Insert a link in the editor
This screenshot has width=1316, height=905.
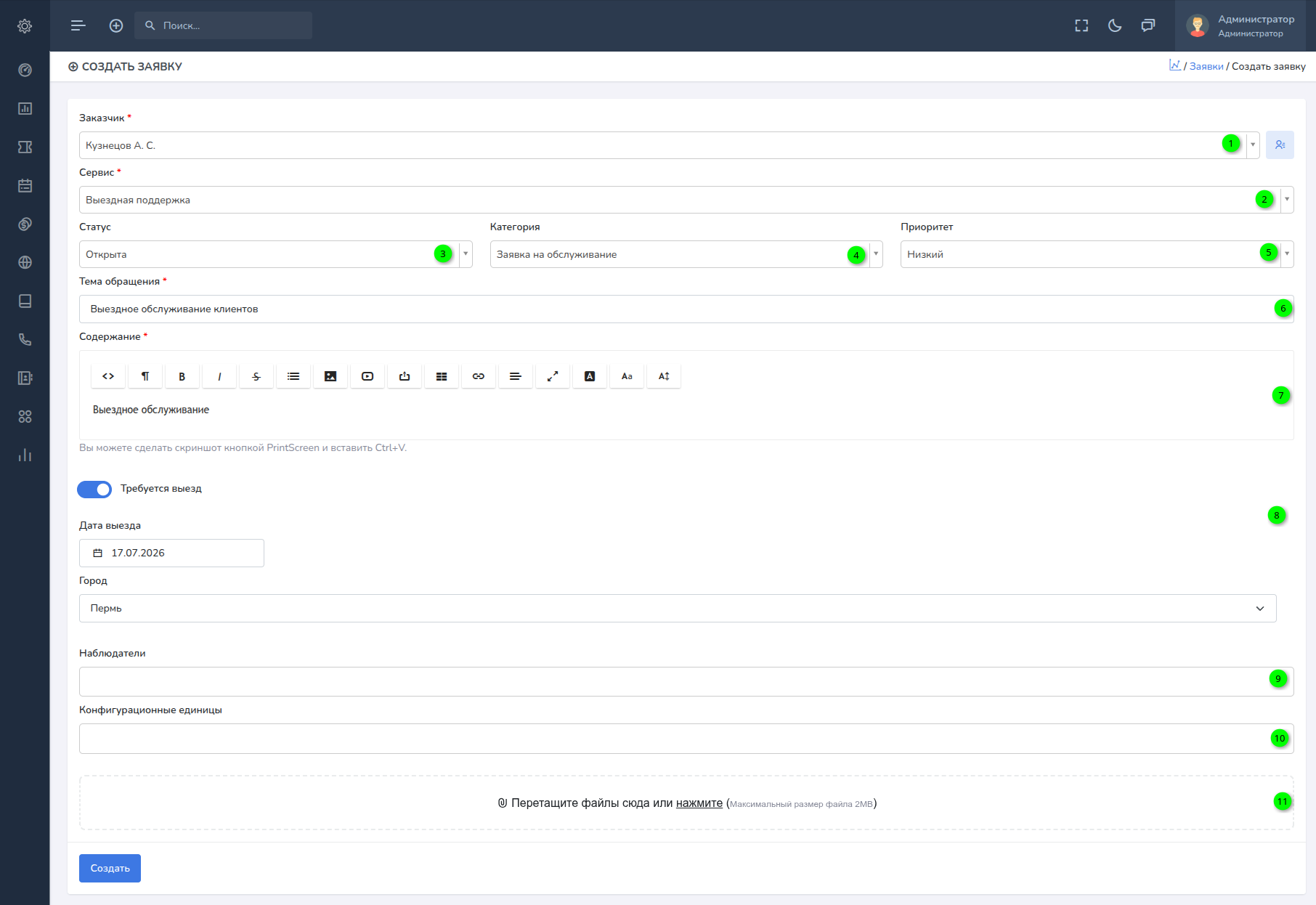(479, 376)
